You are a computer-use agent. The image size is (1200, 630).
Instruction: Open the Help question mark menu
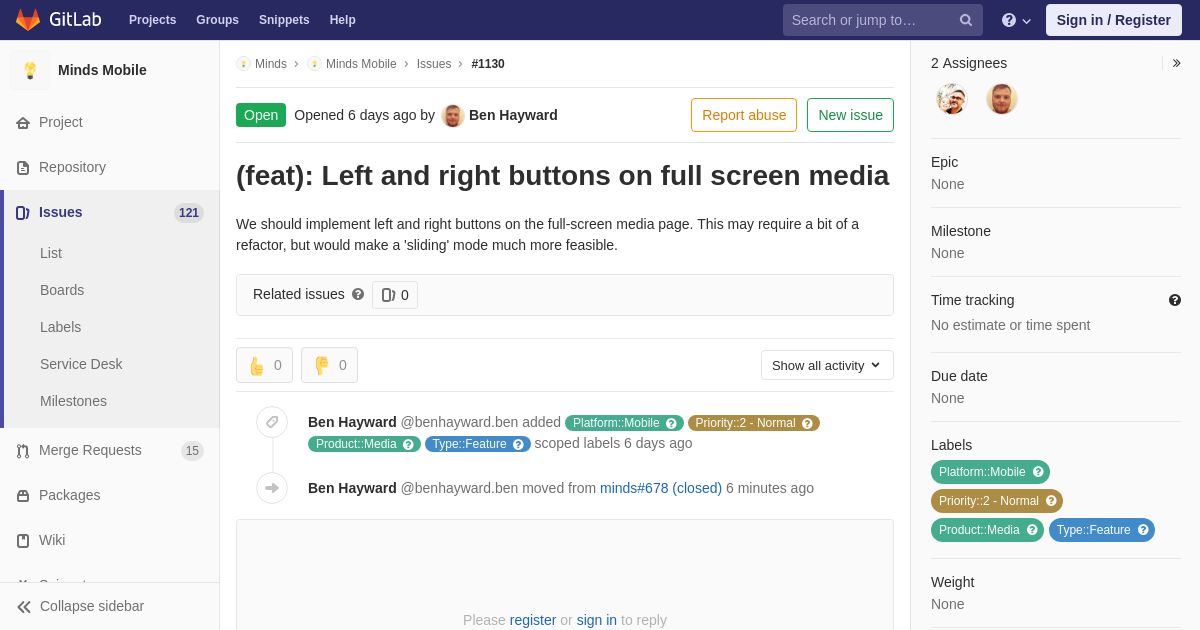1016,20
